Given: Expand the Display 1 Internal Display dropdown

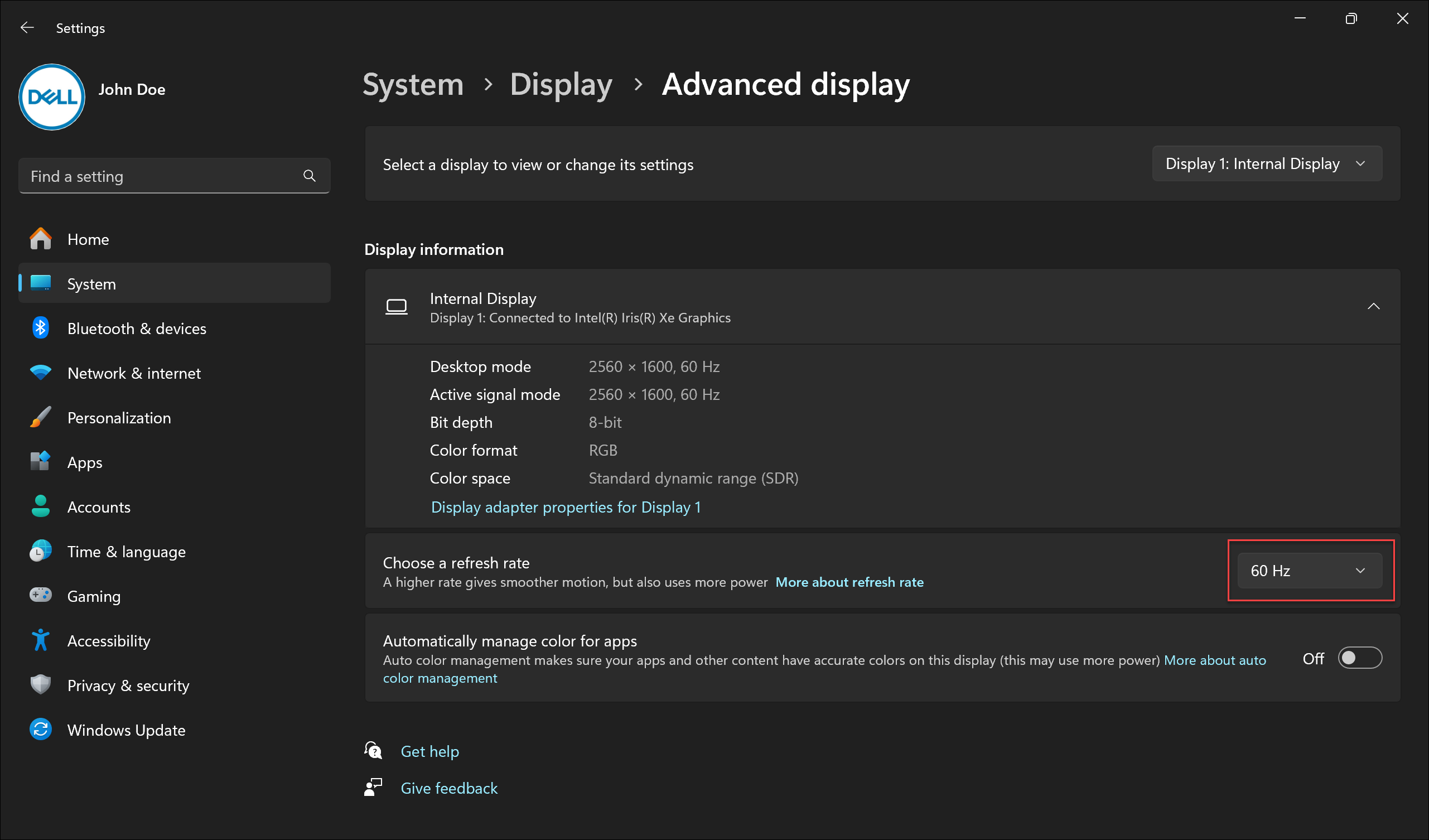Looking at the screenshot, I should 1265,163.
